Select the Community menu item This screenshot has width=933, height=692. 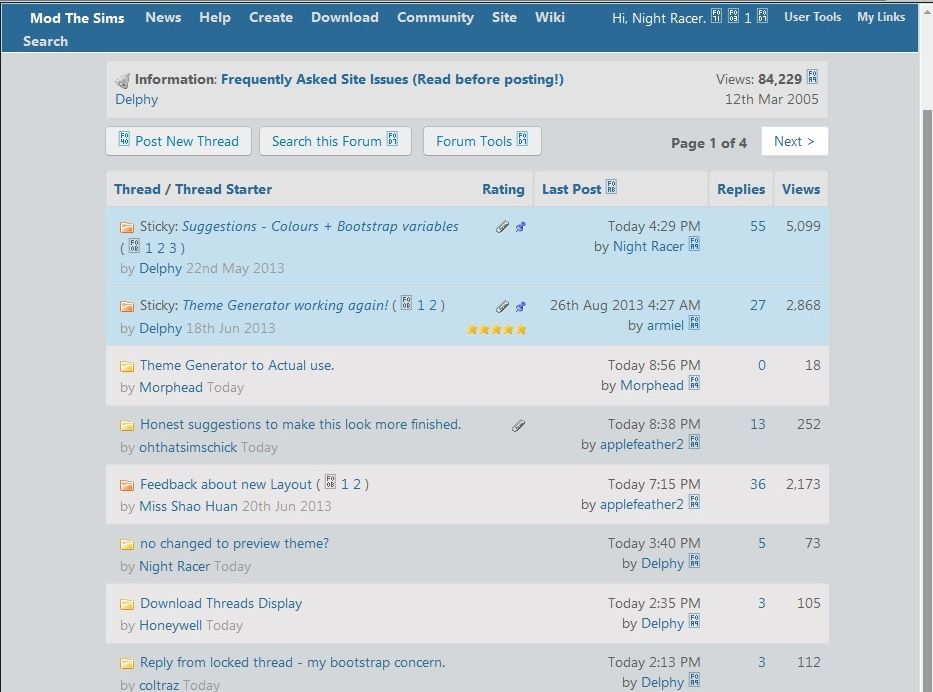(x=435, y=16)
